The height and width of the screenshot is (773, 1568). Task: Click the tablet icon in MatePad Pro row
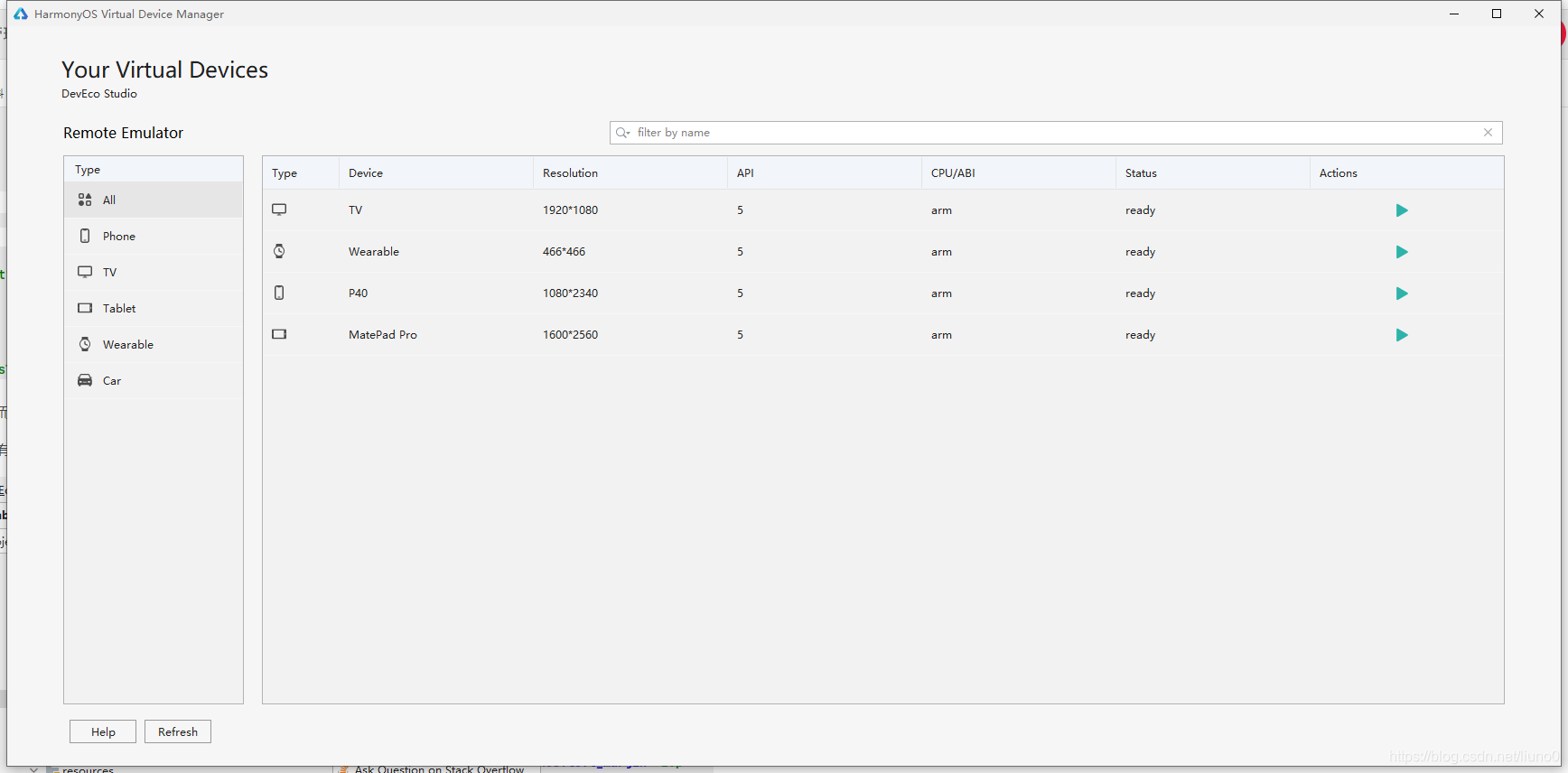(279, 334)
